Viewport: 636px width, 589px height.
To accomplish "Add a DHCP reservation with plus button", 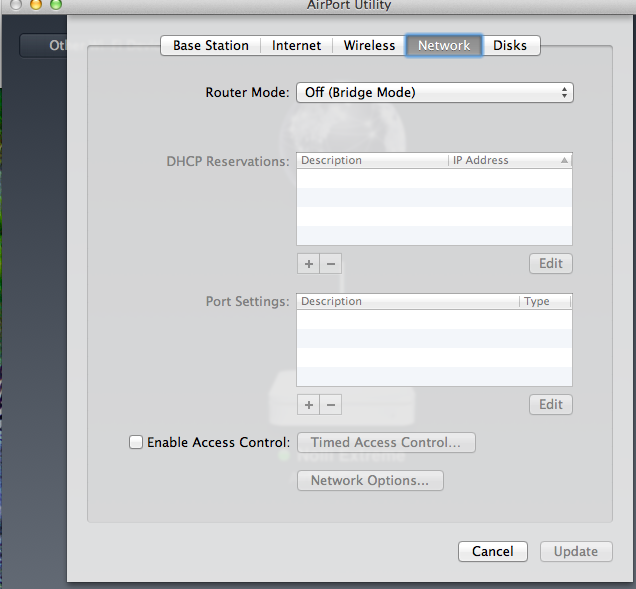I will click(x=309, y=264).
